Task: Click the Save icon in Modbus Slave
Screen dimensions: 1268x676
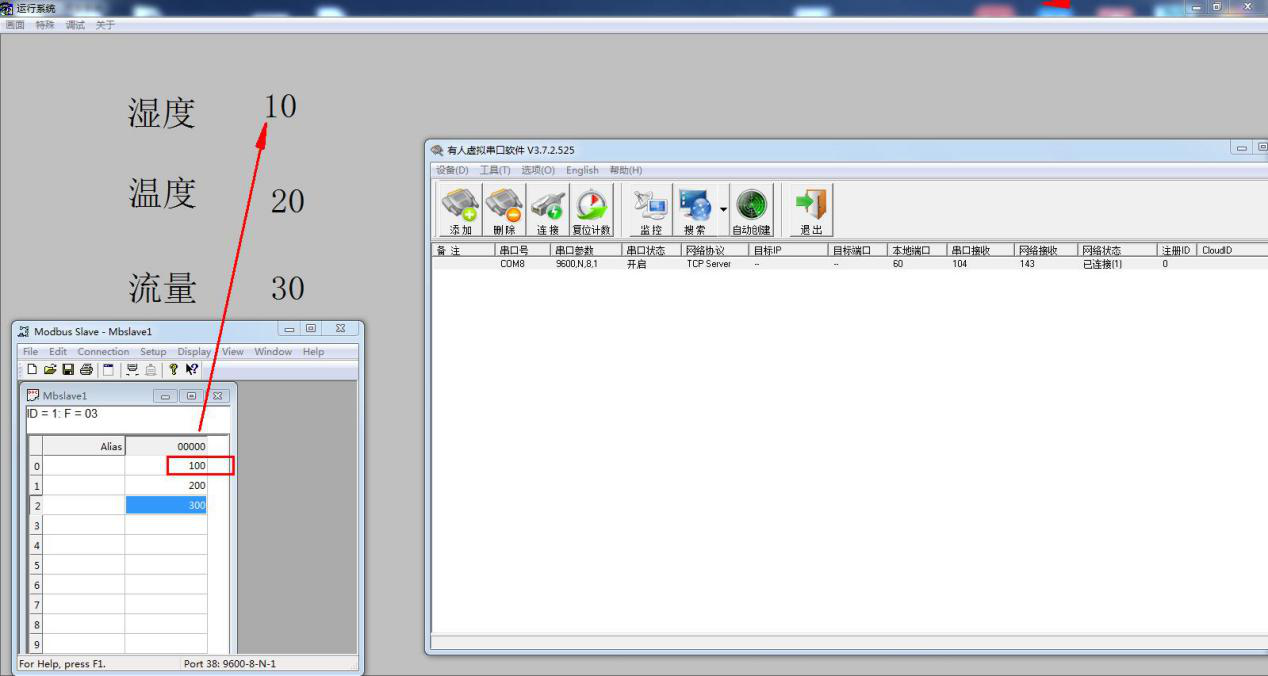Action: 68,370
